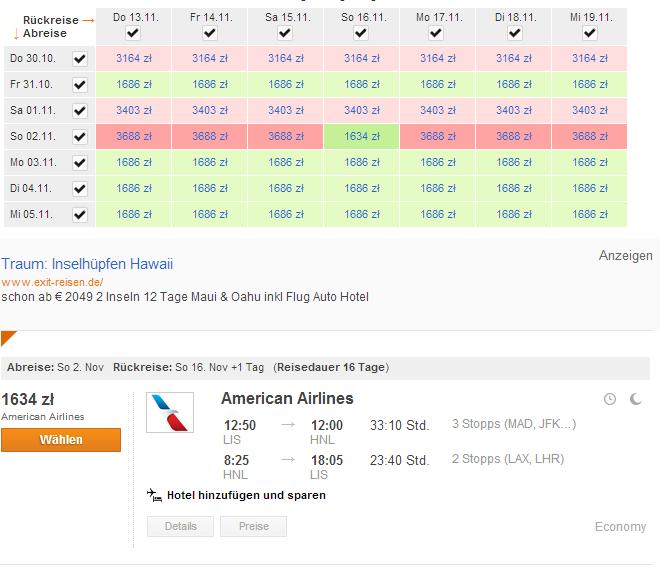Select 3688 zł for So 02.11. / Do 13.11.
The image size is (660, 571).
[x=133, y=136]
